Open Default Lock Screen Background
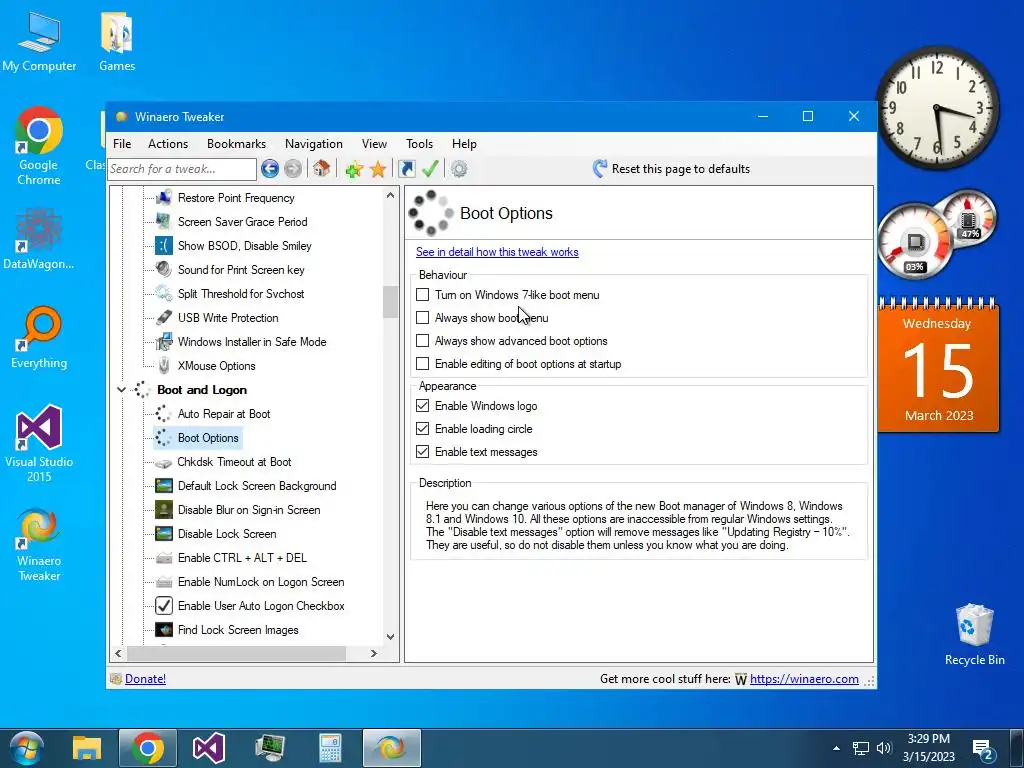Screen dimensions: 1024x768 (257, 486)
